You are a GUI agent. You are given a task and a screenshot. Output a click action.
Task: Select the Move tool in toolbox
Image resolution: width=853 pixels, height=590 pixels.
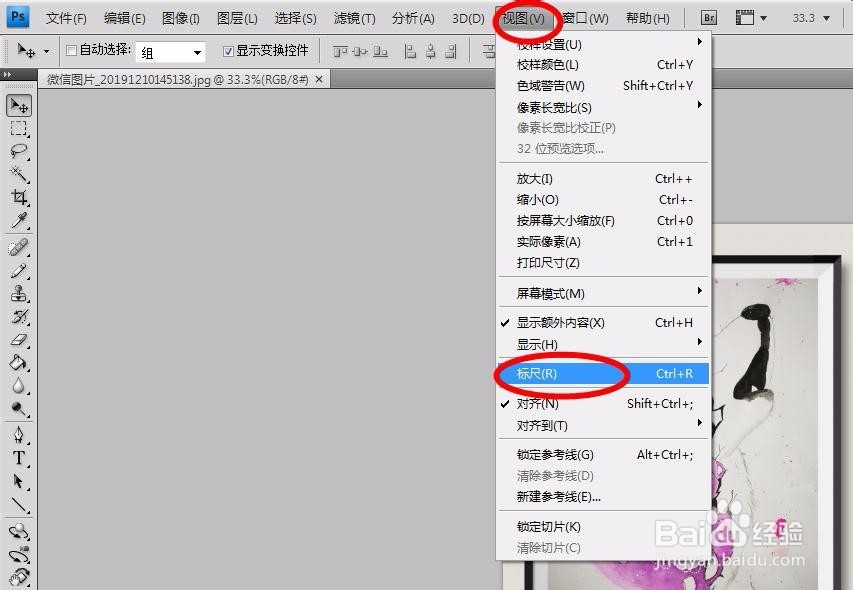19,105
